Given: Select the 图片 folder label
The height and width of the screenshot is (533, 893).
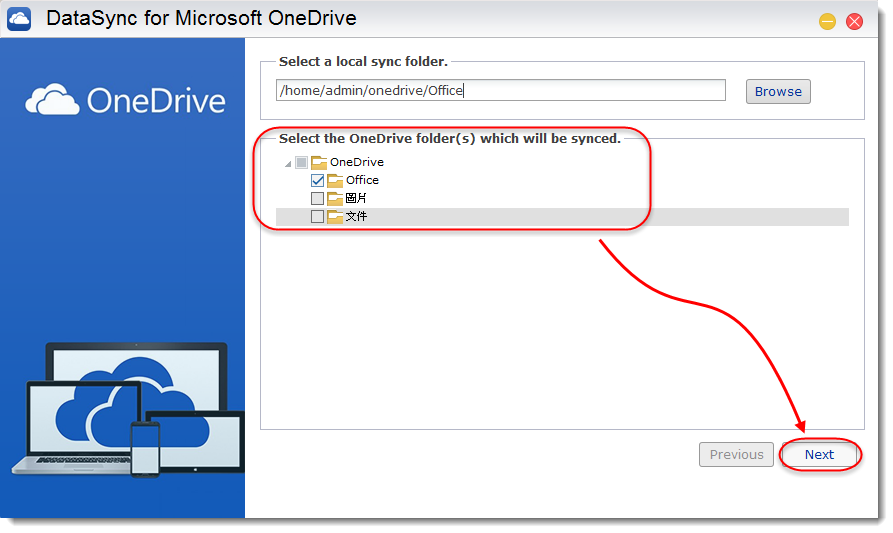Looking at the screenshot, I should pos(356,198).
